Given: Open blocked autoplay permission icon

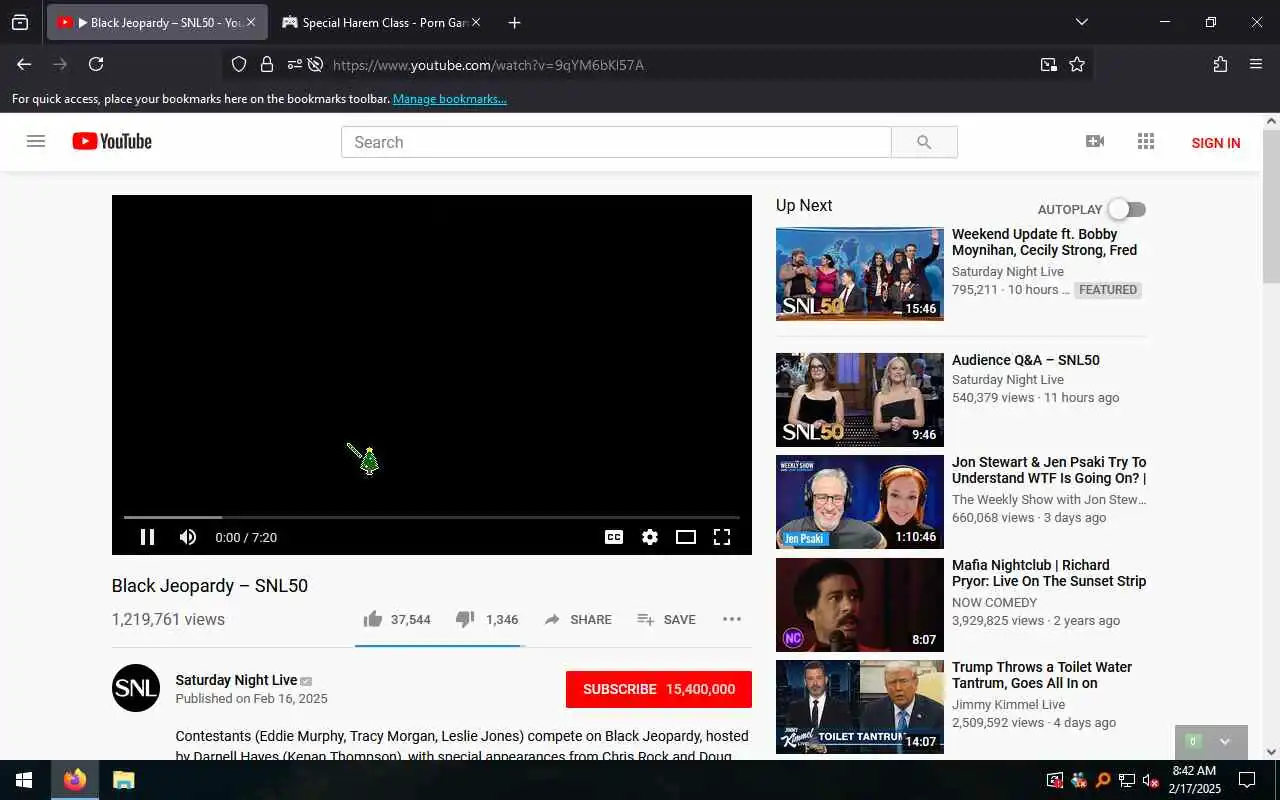Looking at the screenshot, I should point(315,65).
